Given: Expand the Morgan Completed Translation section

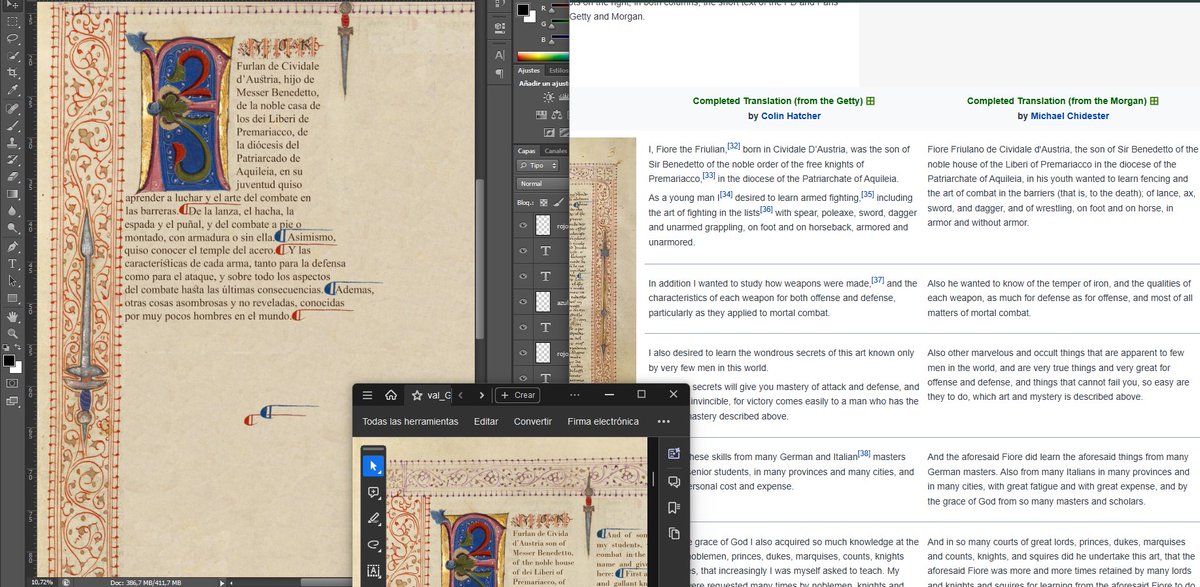Looking at the screenshot, I should [x=1153, y=101].
